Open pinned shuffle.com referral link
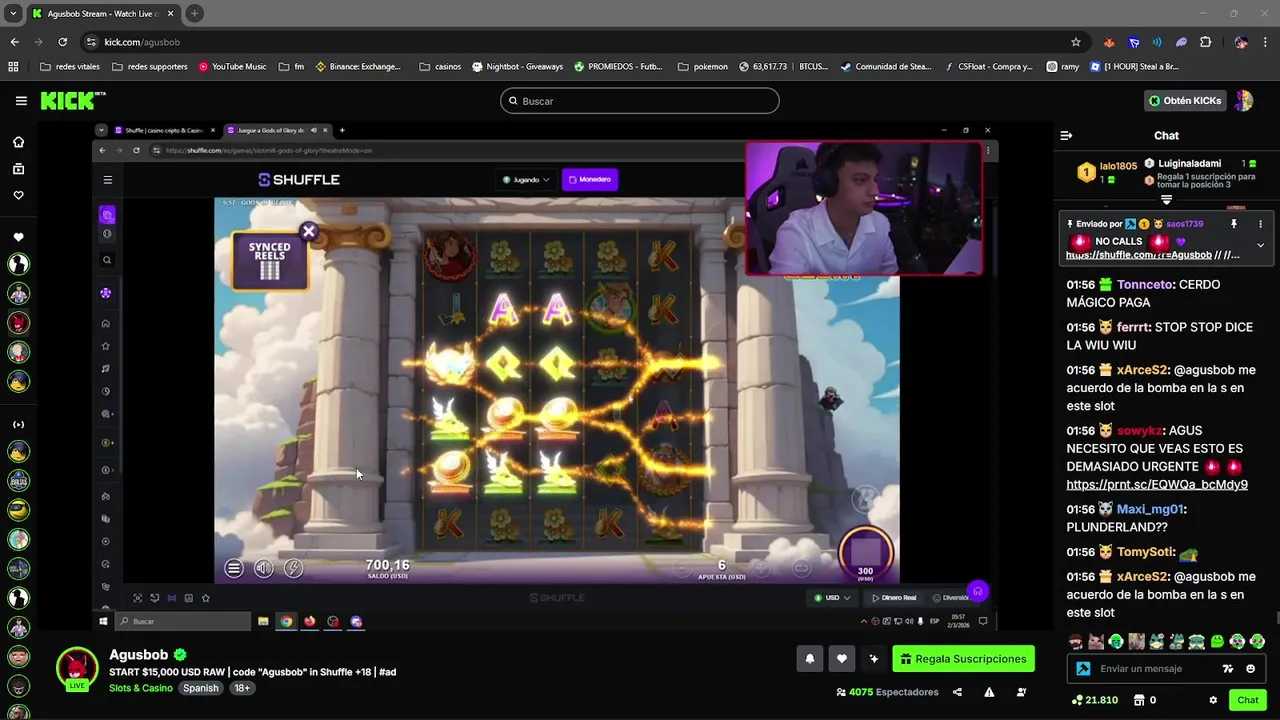This screenshot has height=720, width=1280. click(1138, 255)
